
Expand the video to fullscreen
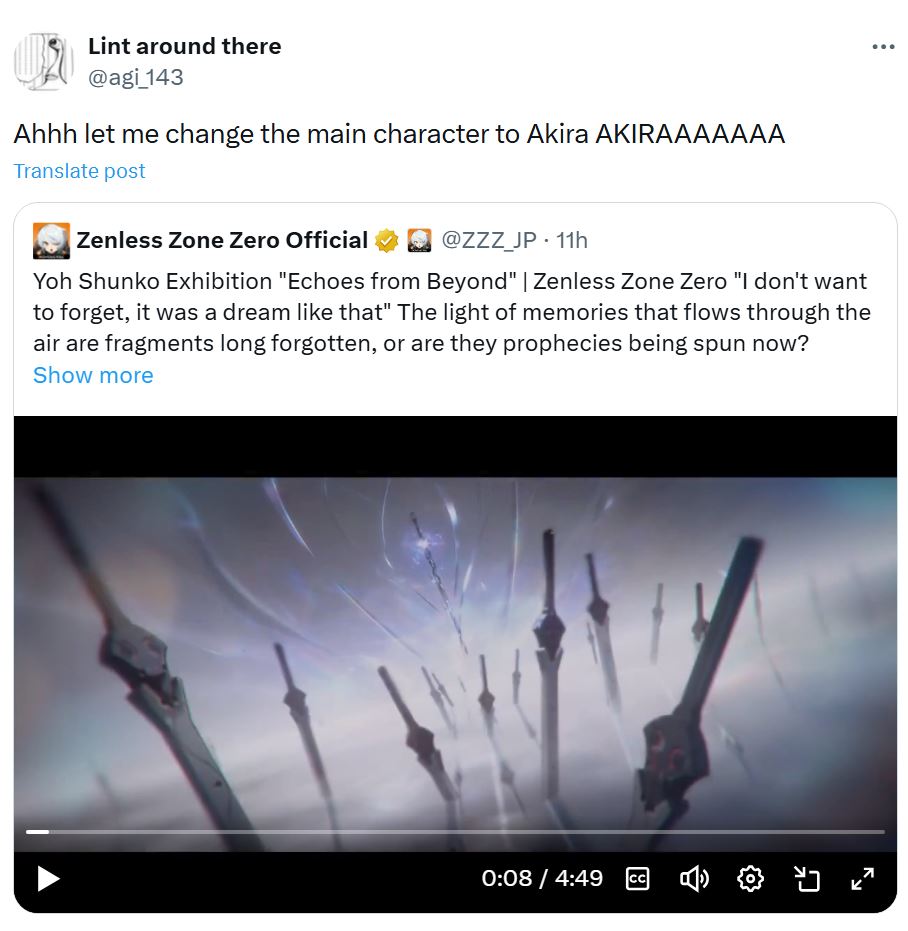[862, 878]
